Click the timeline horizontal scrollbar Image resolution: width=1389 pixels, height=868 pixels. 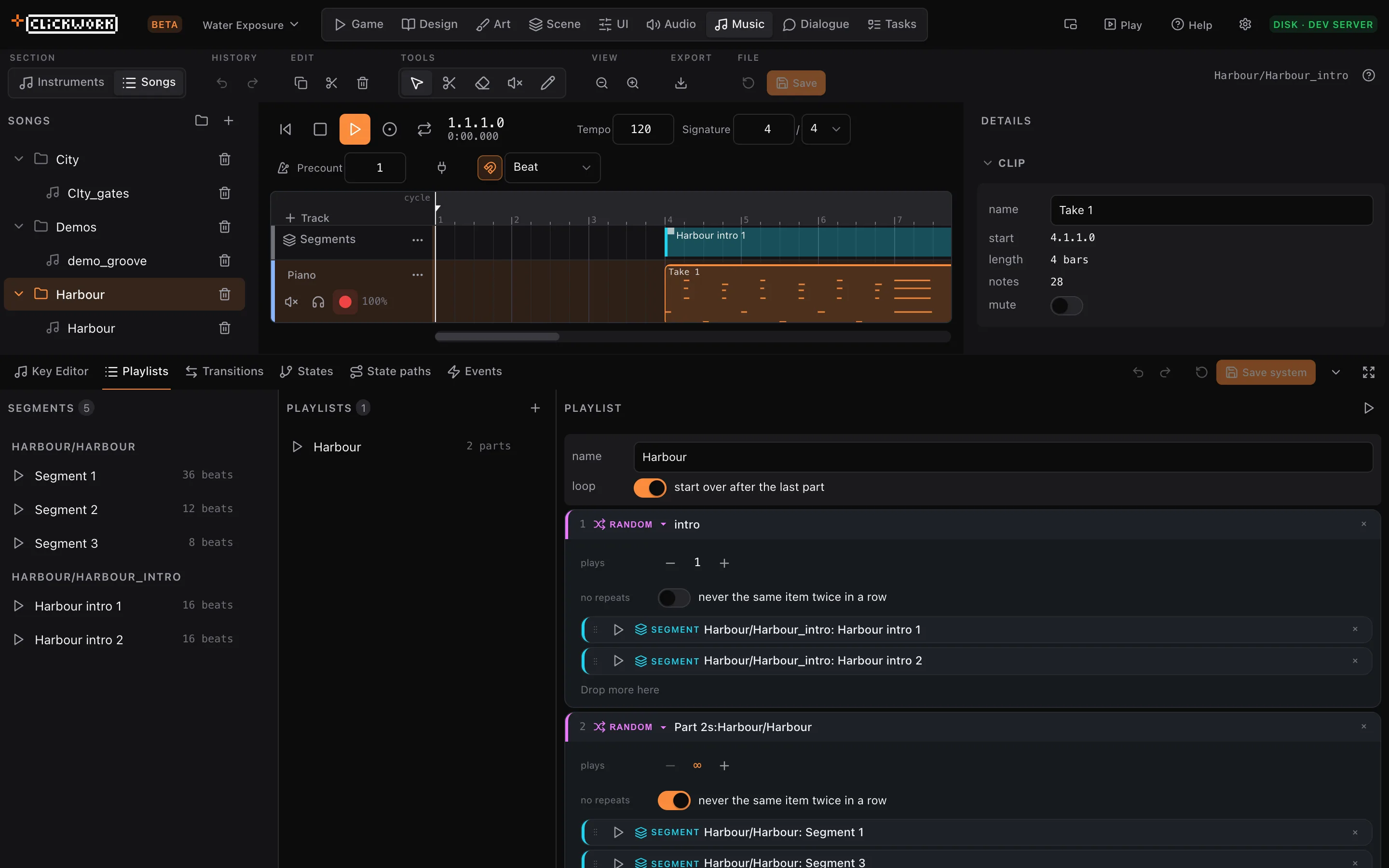497,337
